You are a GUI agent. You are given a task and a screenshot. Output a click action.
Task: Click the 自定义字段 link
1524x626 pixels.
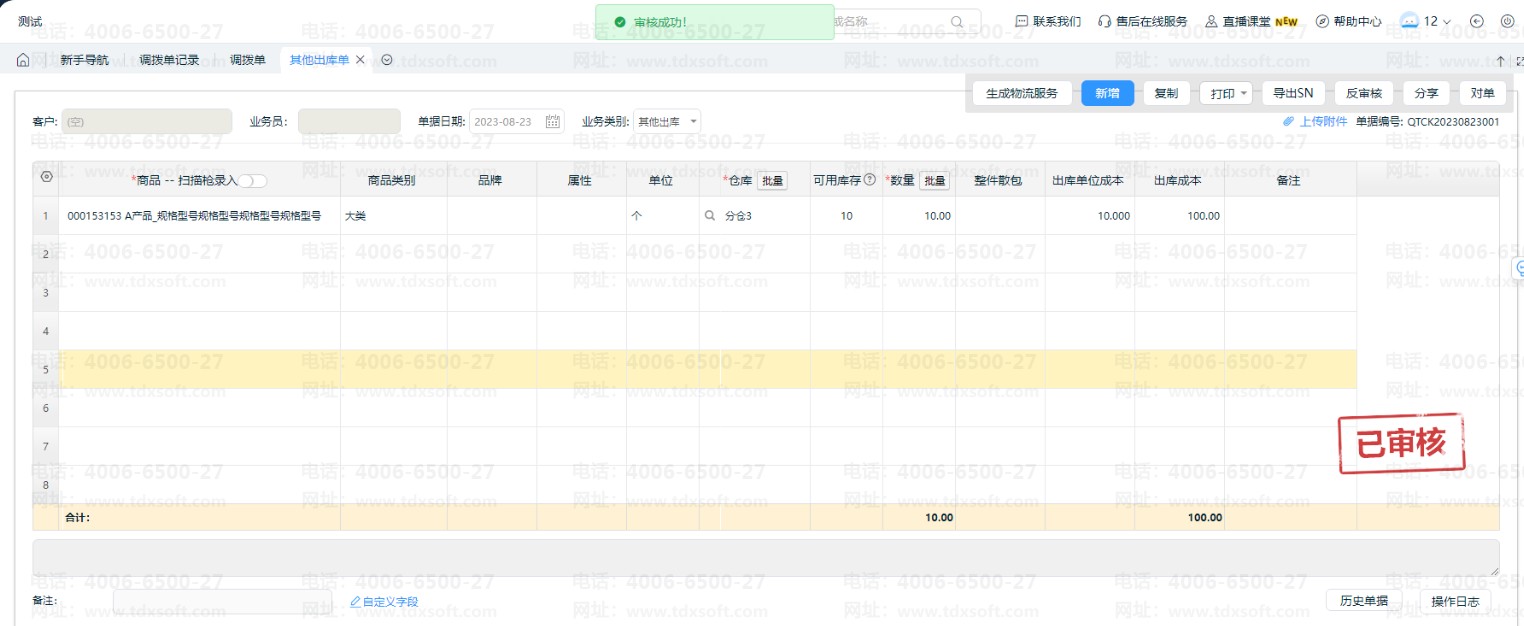tap(383, 602)
